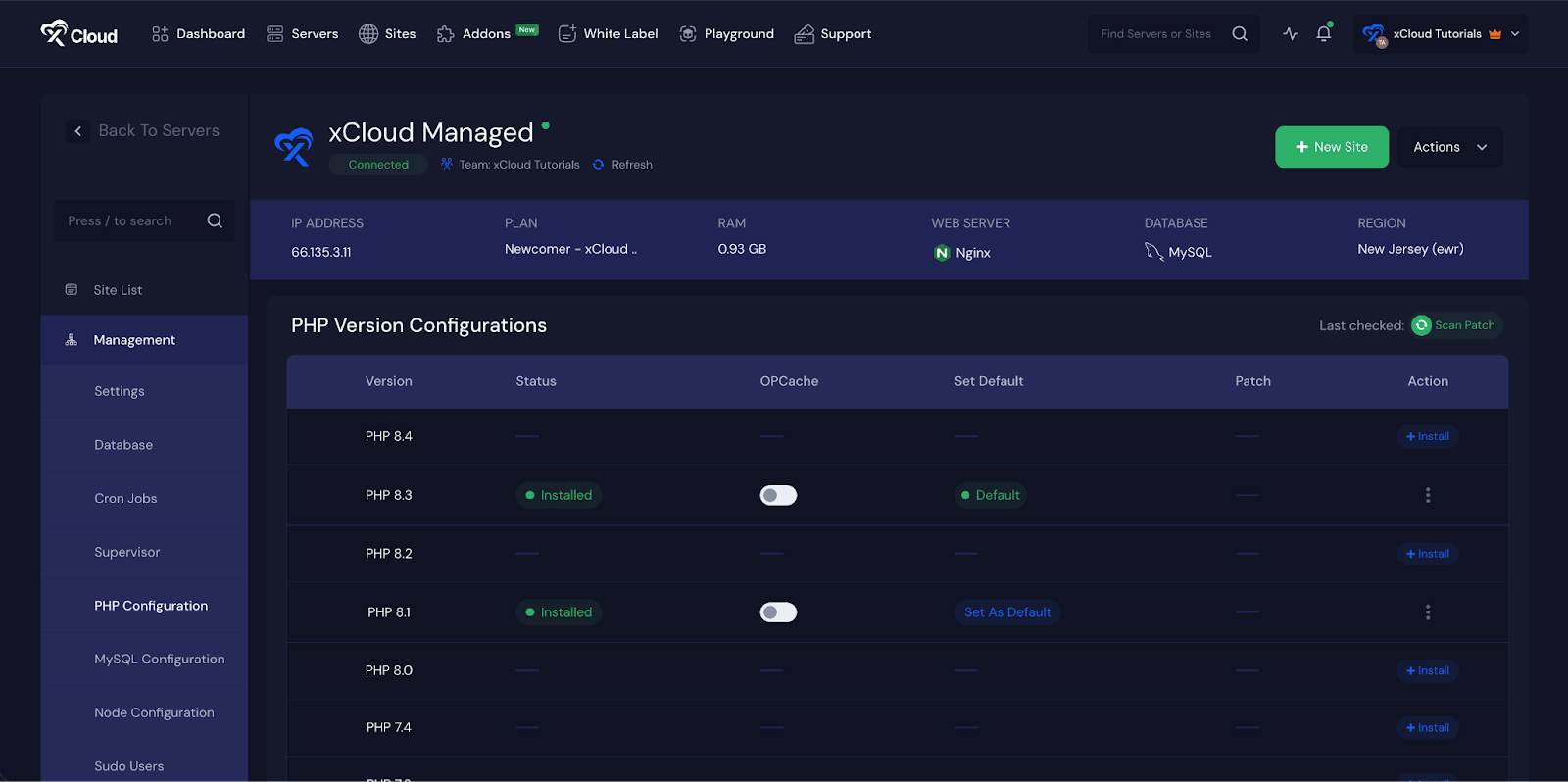1568x782 pixels.
Task: Click the xCloud logo in the header
Action: click(x=78, y=34)
